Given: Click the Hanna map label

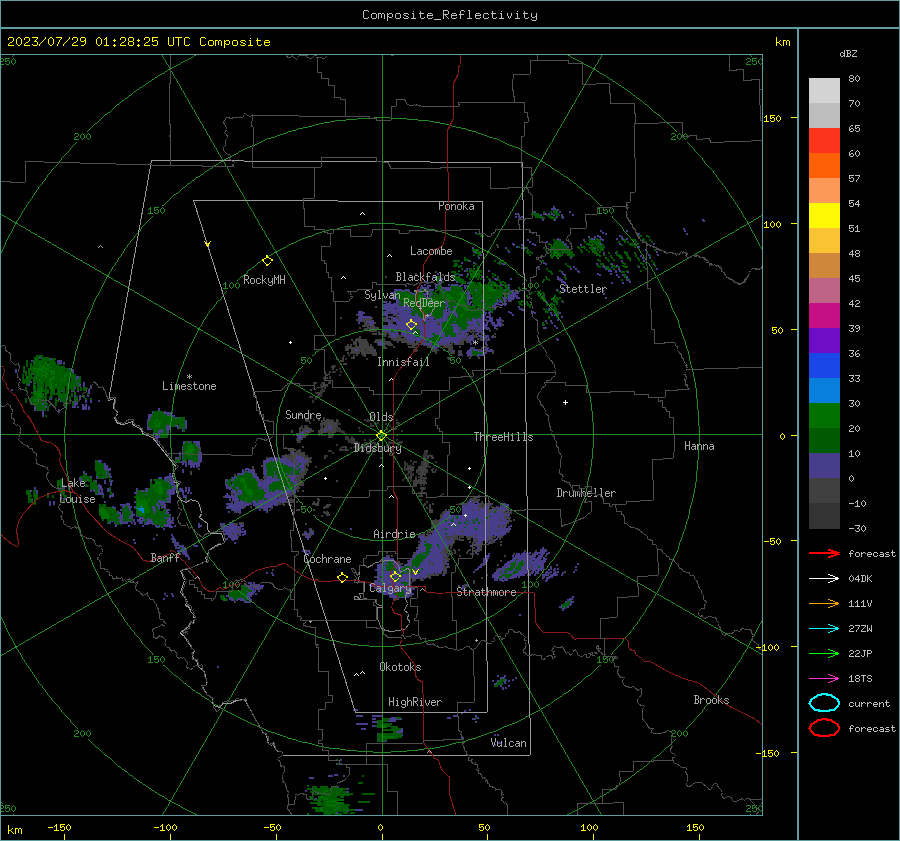Looking at the screenshot, I should pyautogui.click(x=699, y=446).
